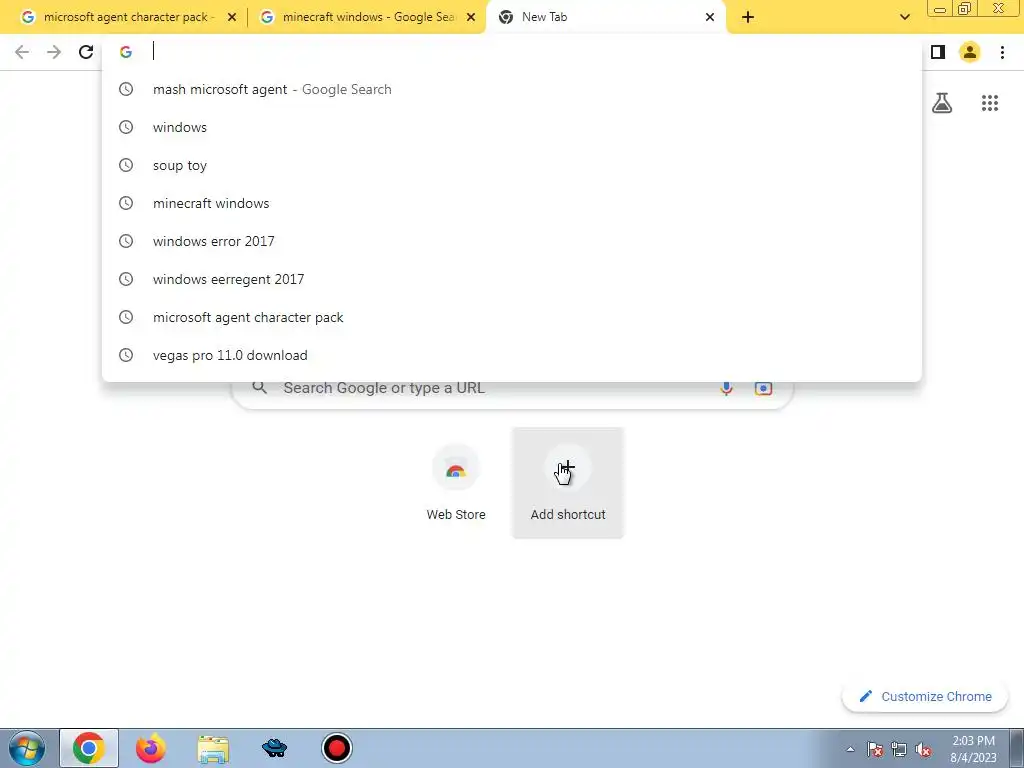Viewport: 1024px width, 768px height.
Task: Start voice search with the microphone
Action: [x=726, y=388]
